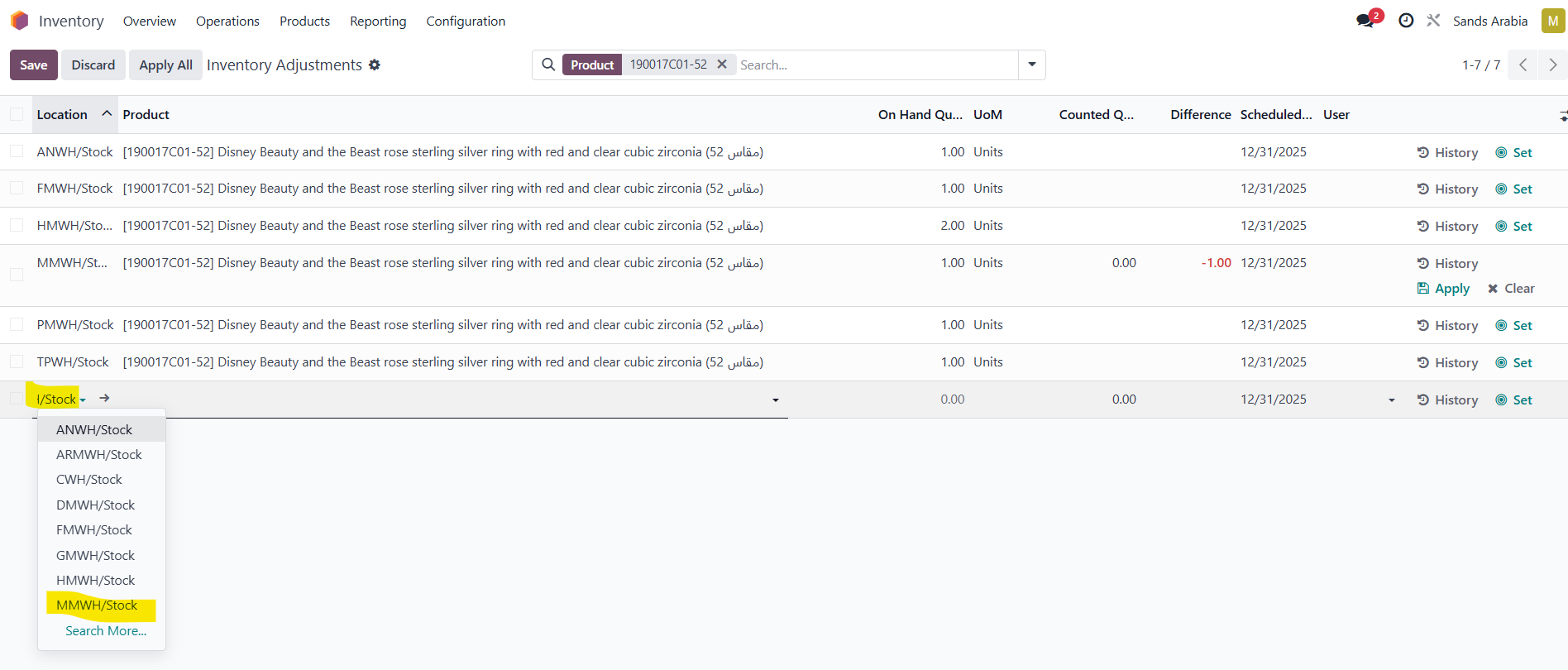Open History for the FMWH/Stock row
This screenshot has height=670, width=1568.
pos(1447,189)
